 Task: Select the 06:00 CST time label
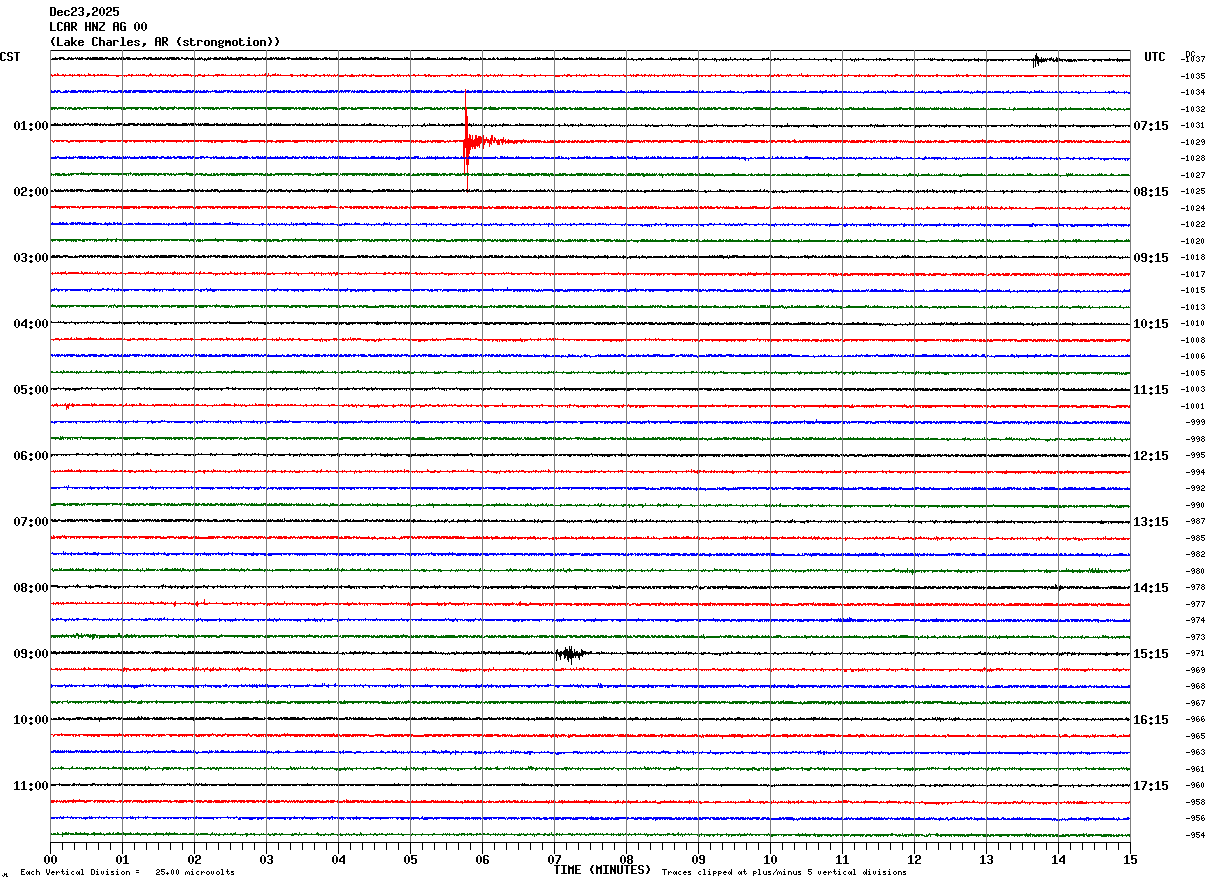30,456
